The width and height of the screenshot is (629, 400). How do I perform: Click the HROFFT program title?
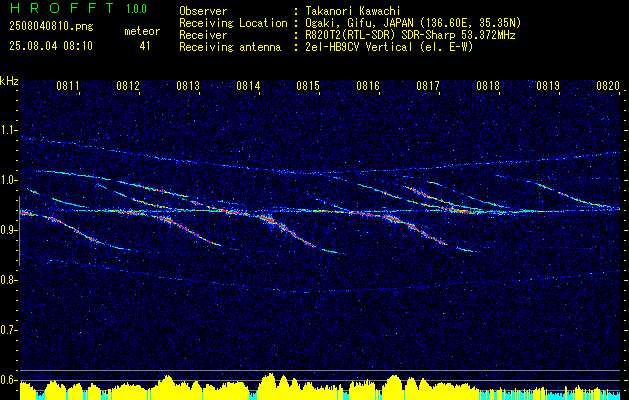pos(61,8)
